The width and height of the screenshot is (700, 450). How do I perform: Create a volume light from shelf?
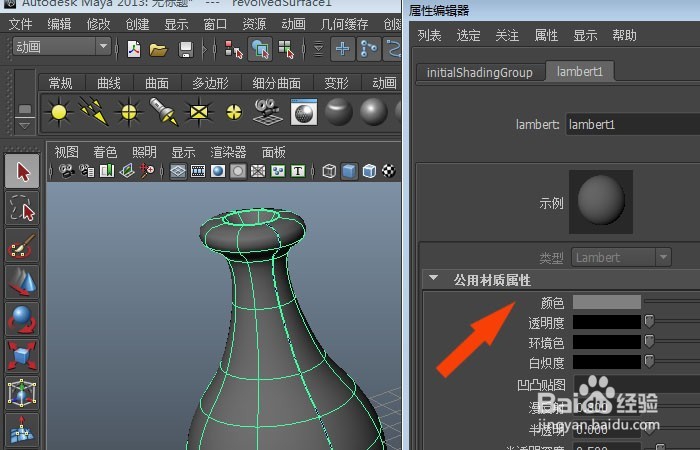coord(233,112)
